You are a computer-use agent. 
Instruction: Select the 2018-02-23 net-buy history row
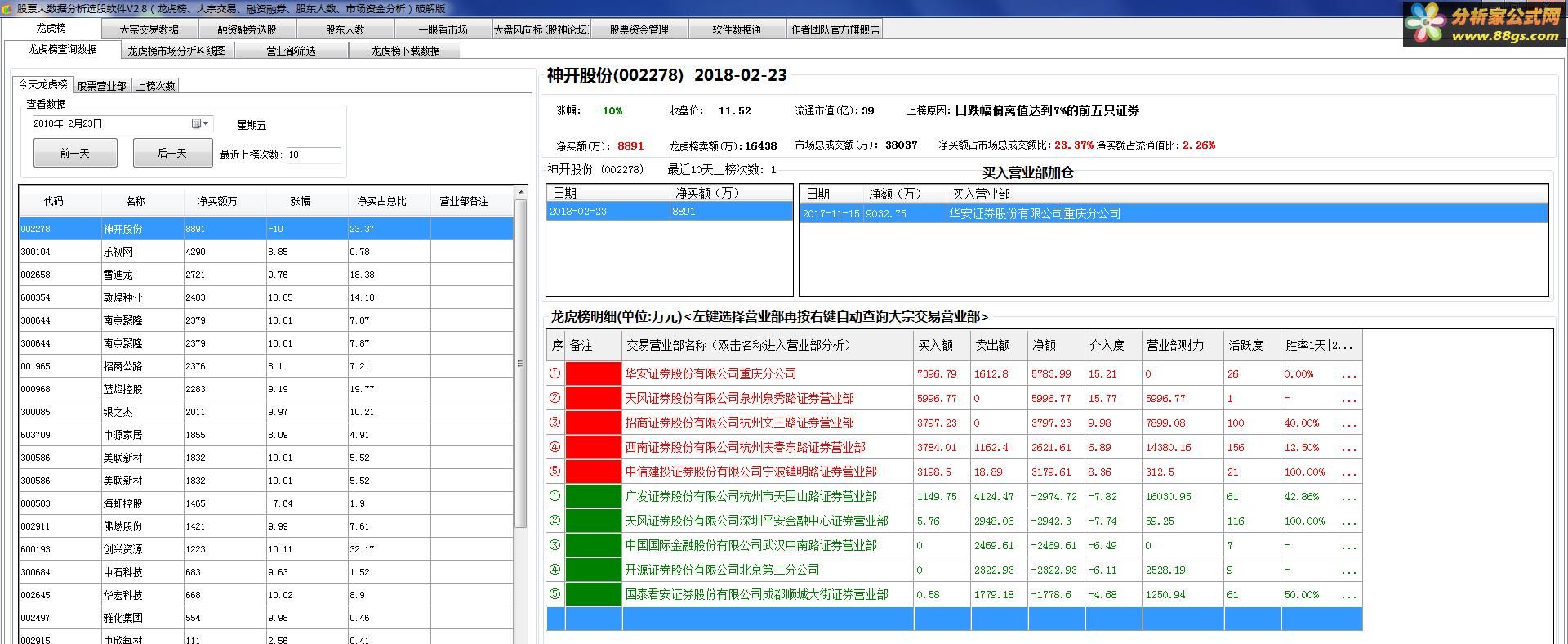coord(670,212)
